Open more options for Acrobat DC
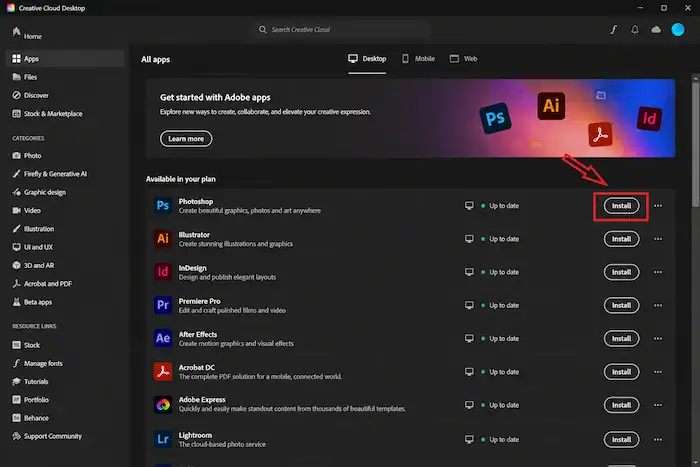This screenshot has width=700, height=467. [658, 372]
